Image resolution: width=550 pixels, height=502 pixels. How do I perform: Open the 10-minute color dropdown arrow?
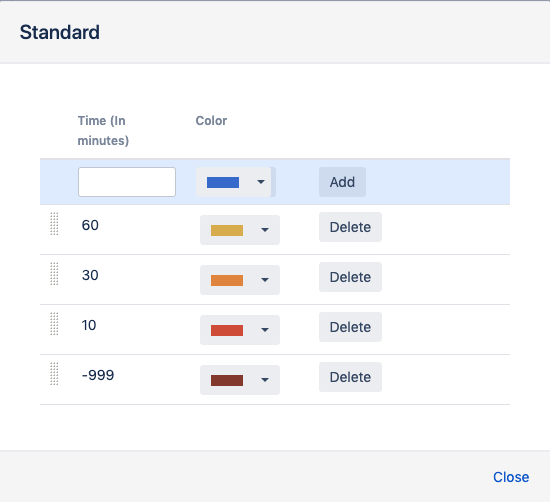(x=265, y=330)
